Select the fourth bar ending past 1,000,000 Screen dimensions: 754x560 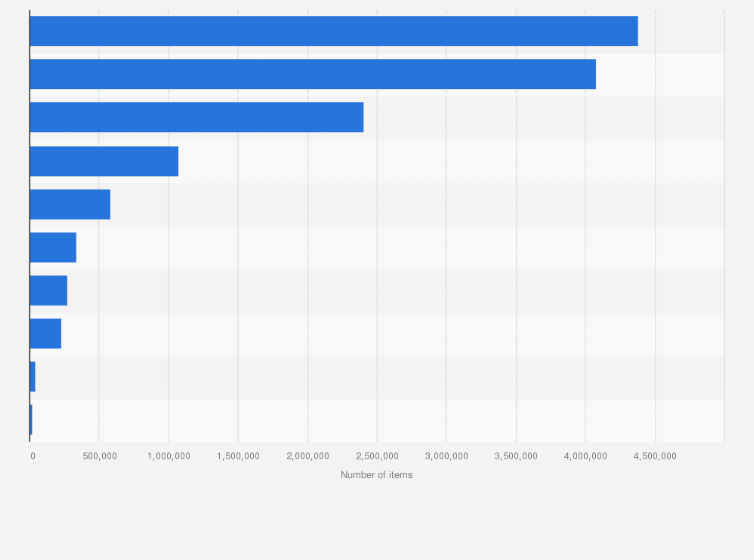pyautogui.click(x=104, y=161)
